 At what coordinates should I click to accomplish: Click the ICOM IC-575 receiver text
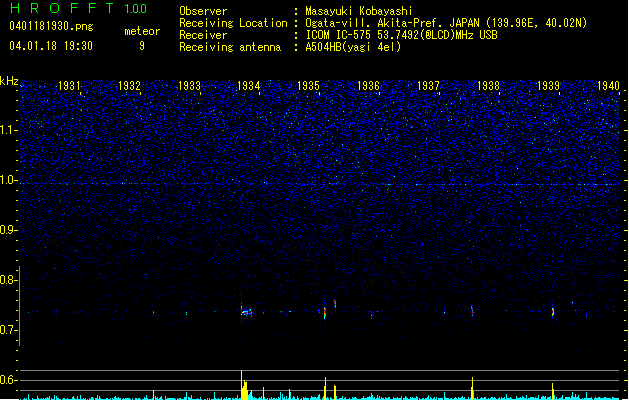pos(401,35)
